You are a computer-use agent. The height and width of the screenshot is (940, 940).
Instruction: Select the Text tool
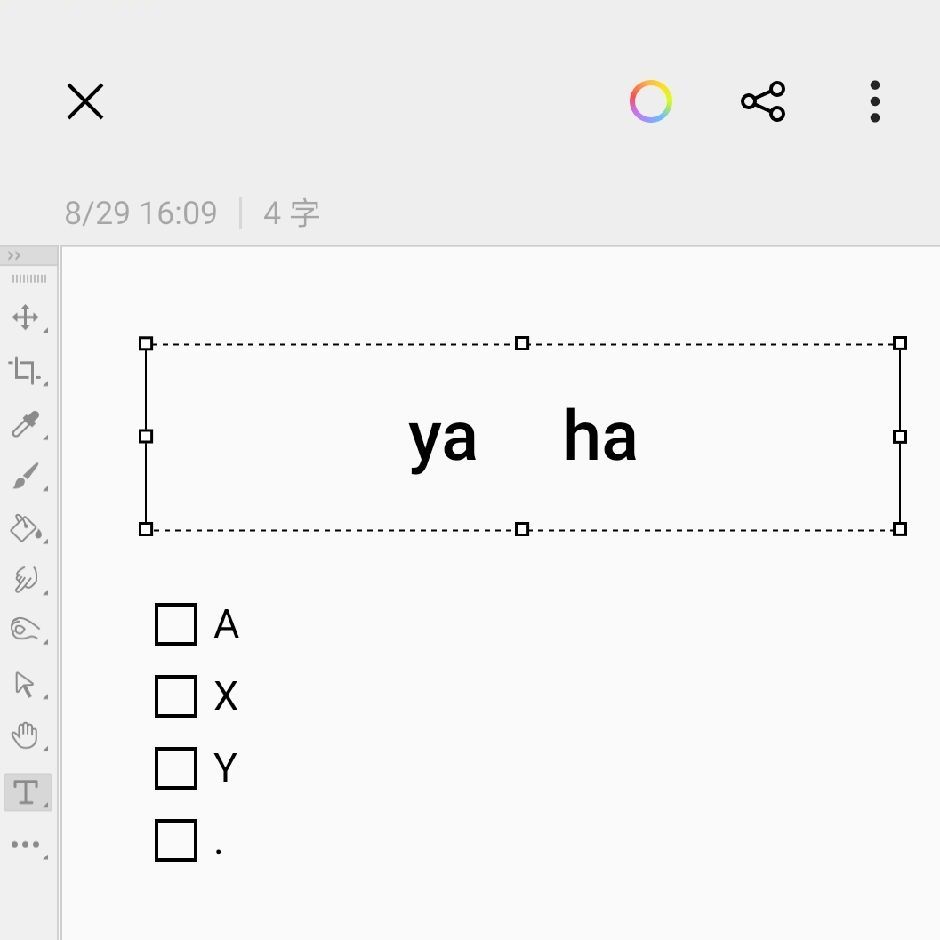tap(25, 793)
